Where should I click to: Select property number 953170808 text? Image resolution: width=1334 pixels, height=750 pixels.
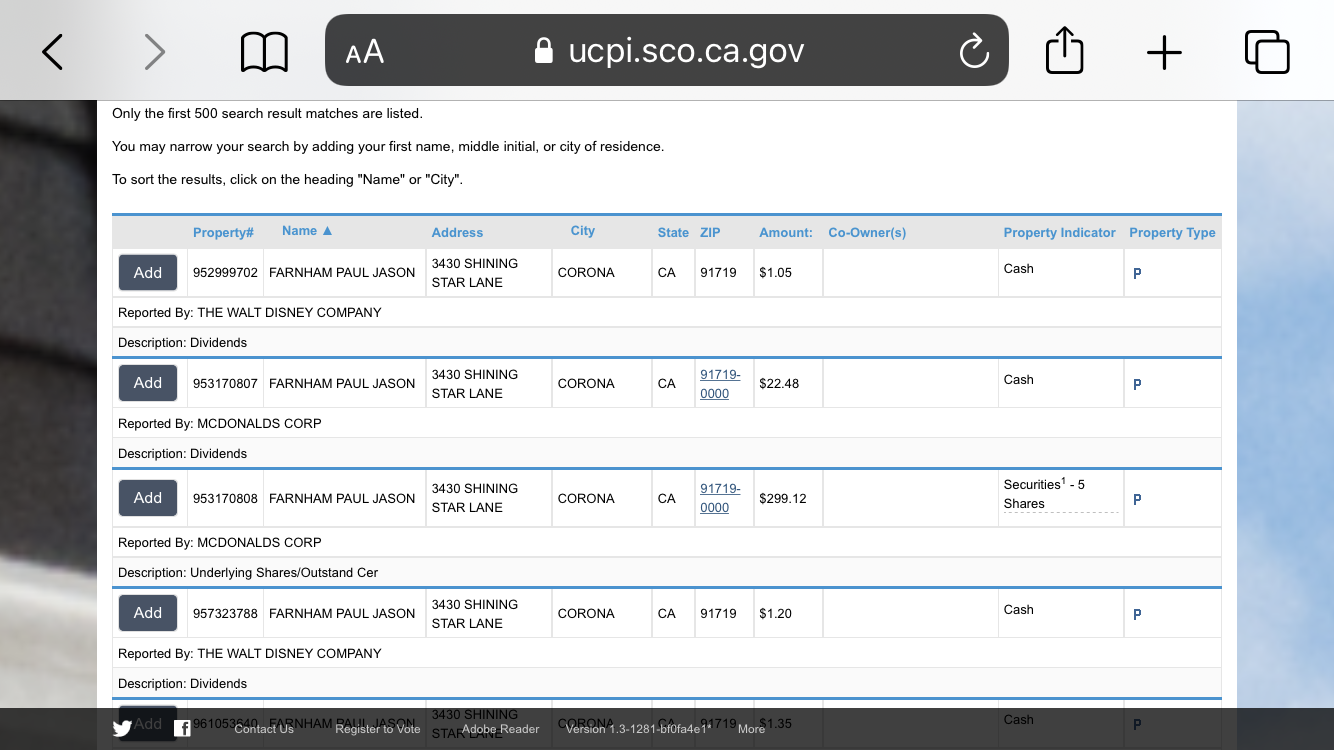(x=225, y=498)
